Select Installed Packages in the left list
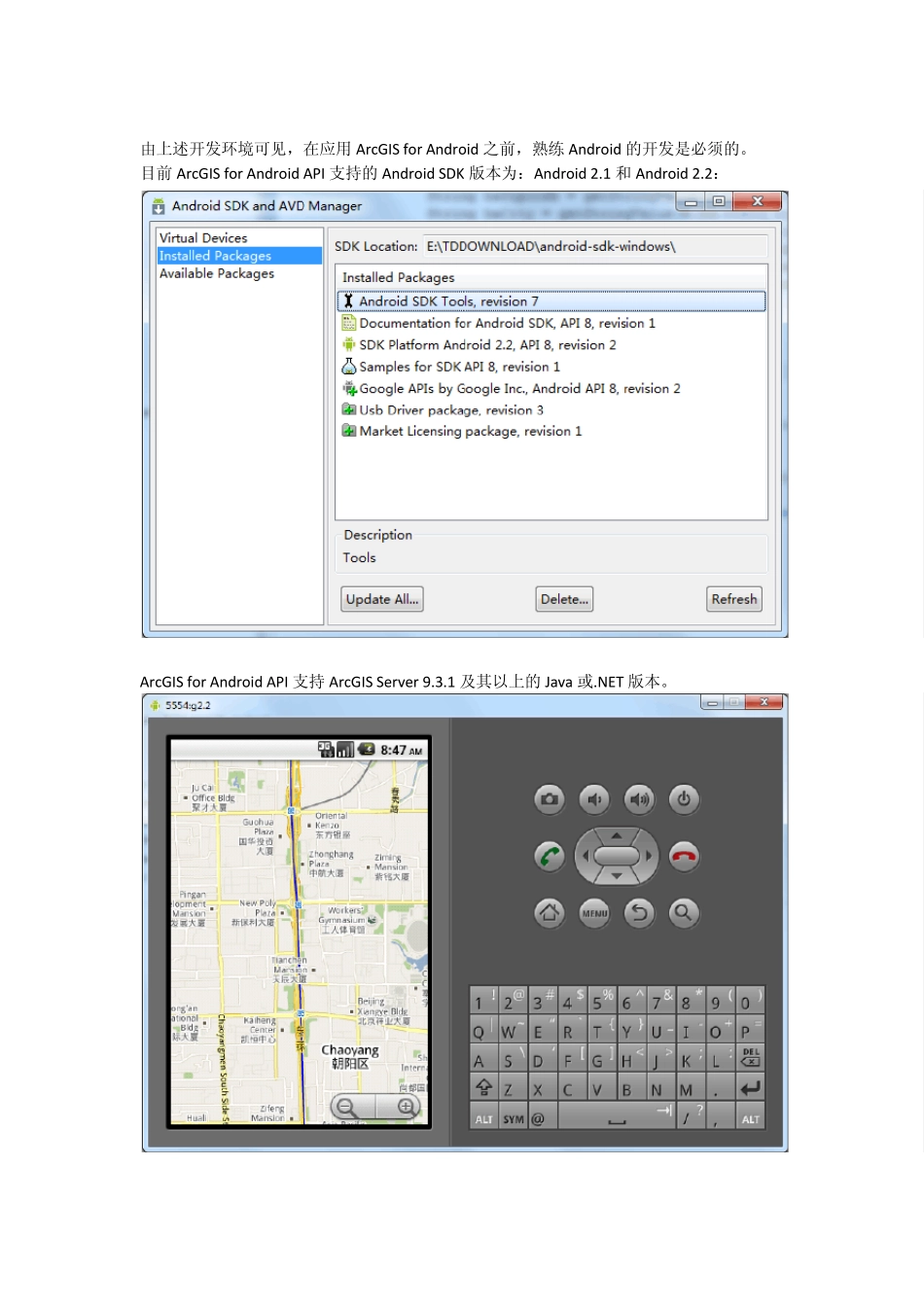The width and height of the screenshot is (924, 1307). [239, 256]
